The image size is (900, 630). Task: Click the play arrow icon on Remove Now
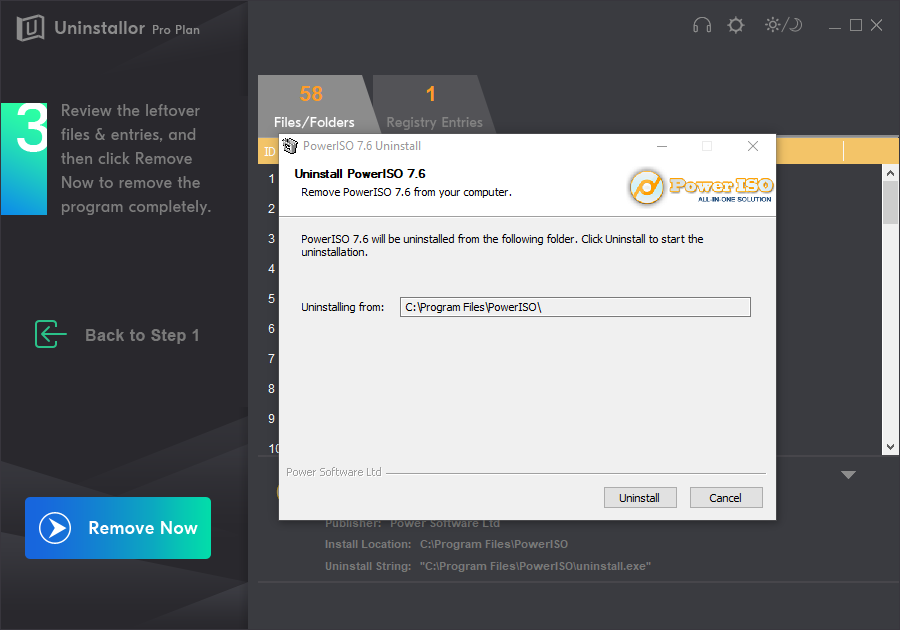55,528
